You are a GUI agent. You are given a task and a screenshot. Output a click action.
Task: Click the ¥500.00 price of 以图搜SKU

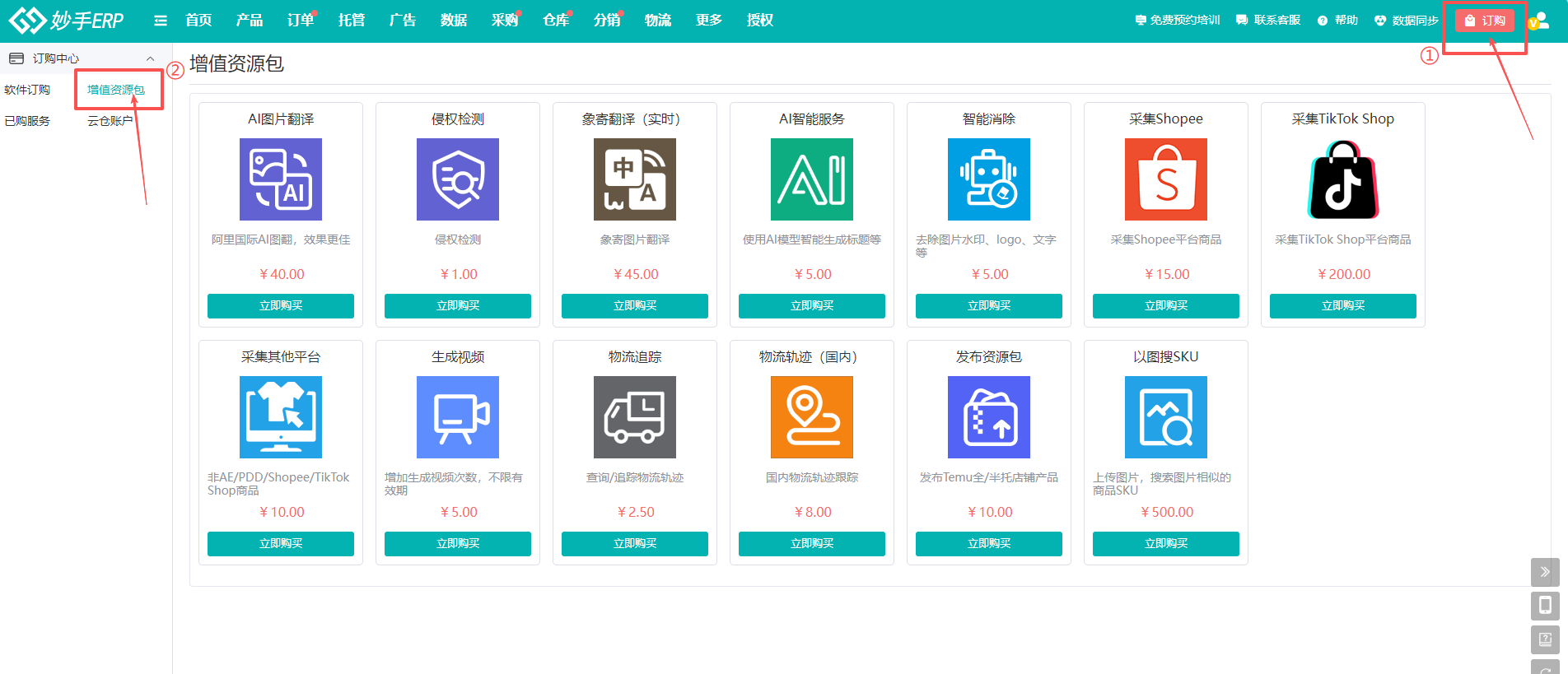(1167, 512)
